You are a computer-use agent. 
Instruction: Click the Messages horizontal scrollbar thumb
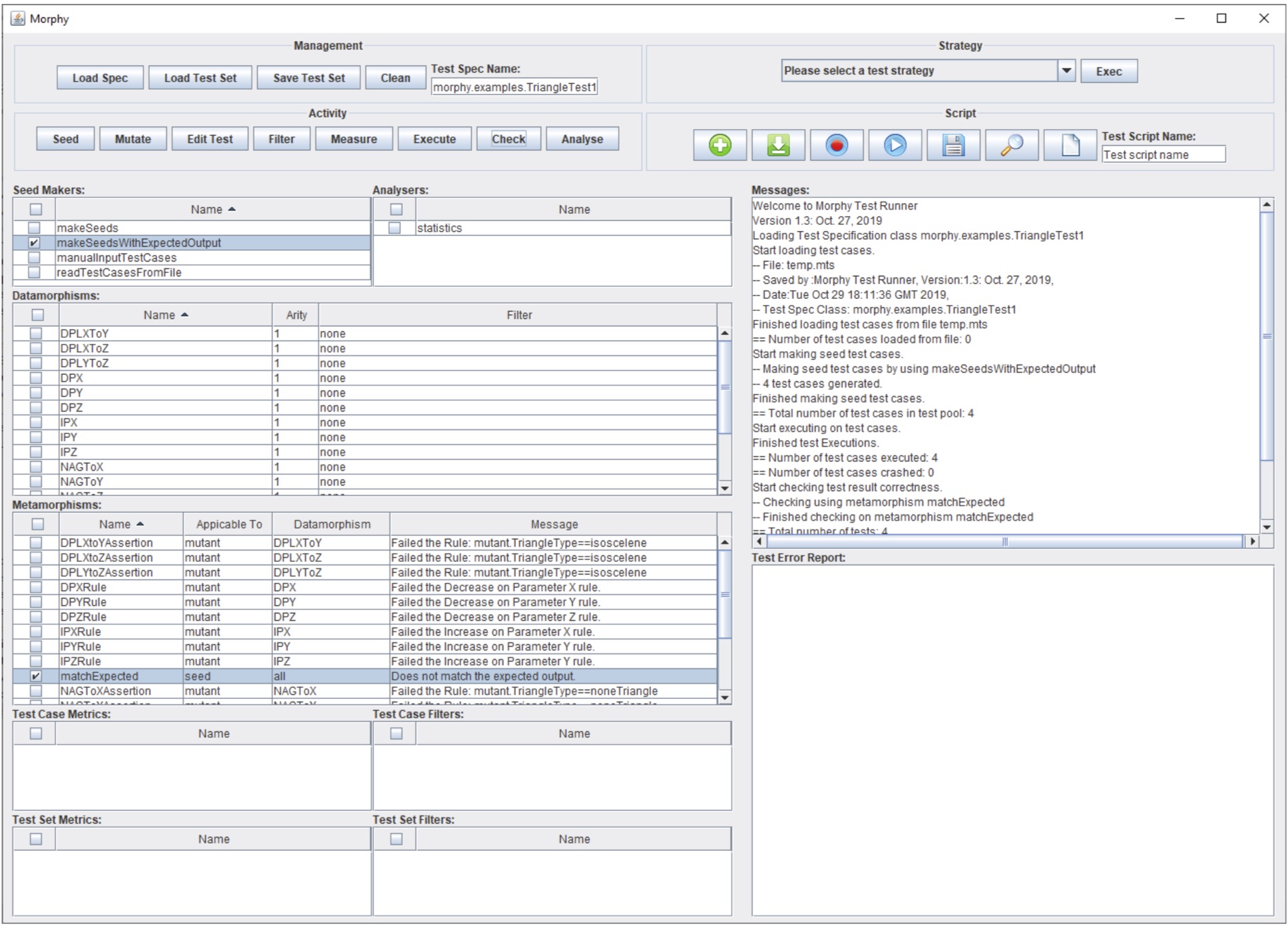click(x=1004, y=542)
